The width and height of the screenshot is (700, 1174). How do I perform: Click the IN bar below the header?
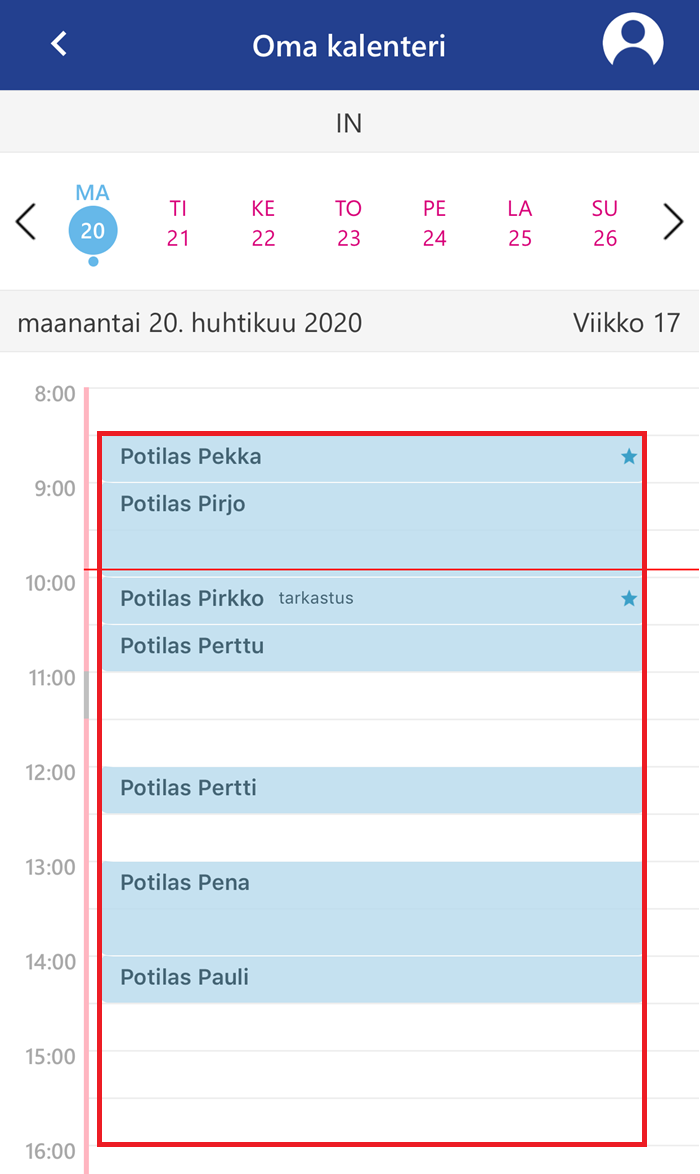click(350, 122)
